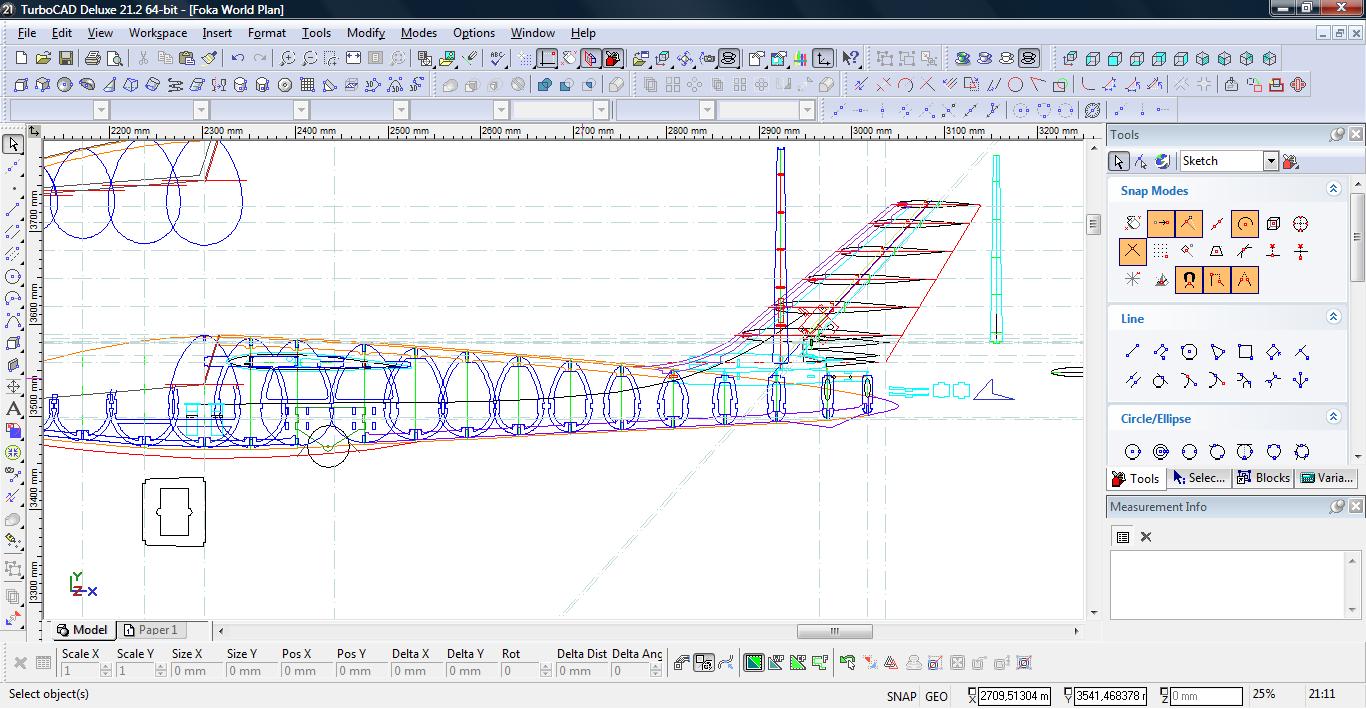
Task: Click the Zoom In magnifier icon
Action: coord(287,59)
